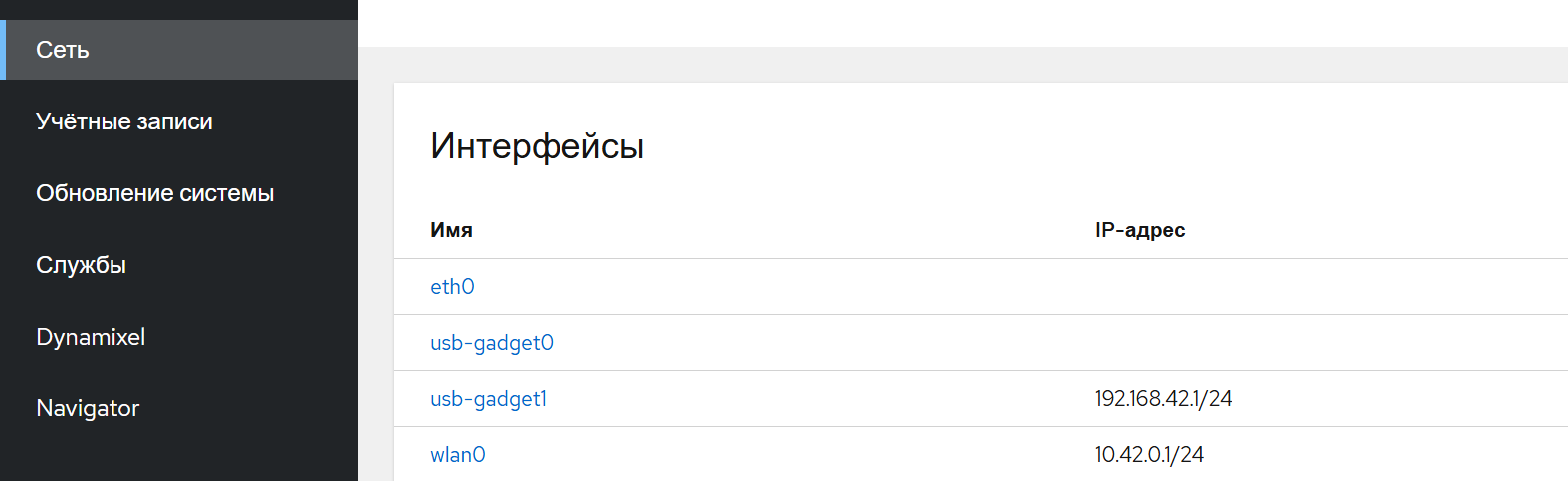Open the Dynamixel sidebar page
The image size is (1568, 481).
pos(91,337)
